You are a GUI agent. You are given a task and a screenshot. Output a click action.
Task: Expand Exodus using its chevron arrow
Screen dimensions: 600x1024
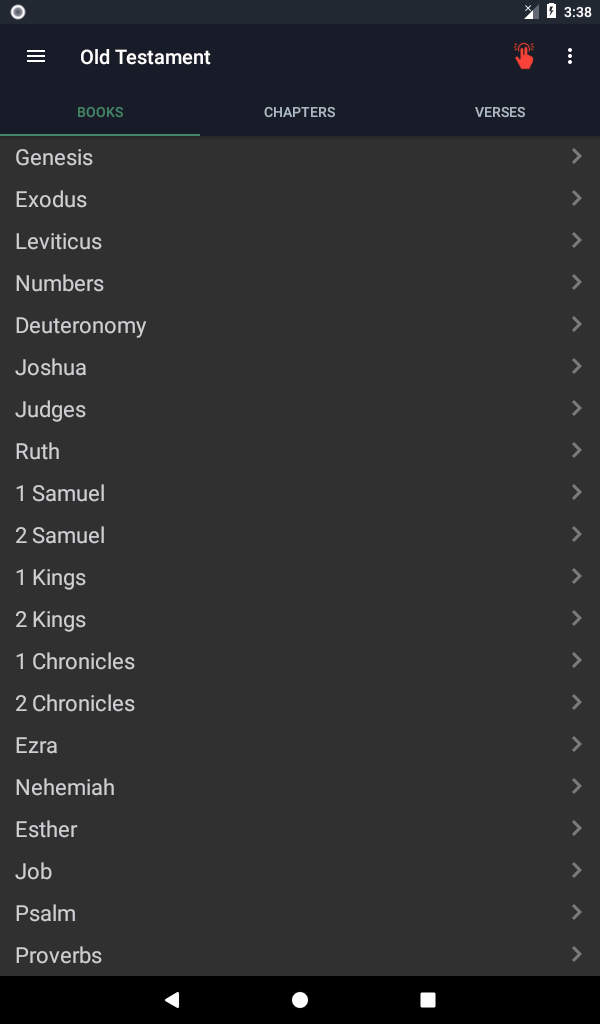[576, 198]
